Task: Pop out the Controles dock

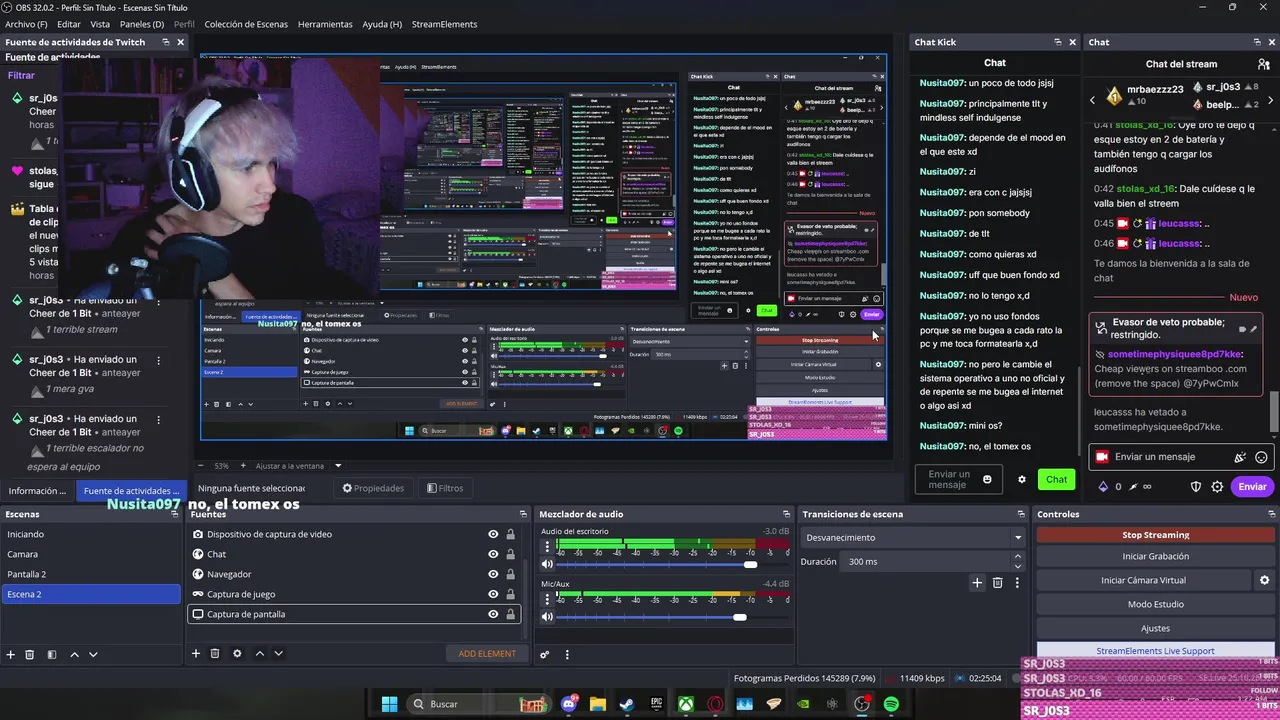Action: [1270, 514]
